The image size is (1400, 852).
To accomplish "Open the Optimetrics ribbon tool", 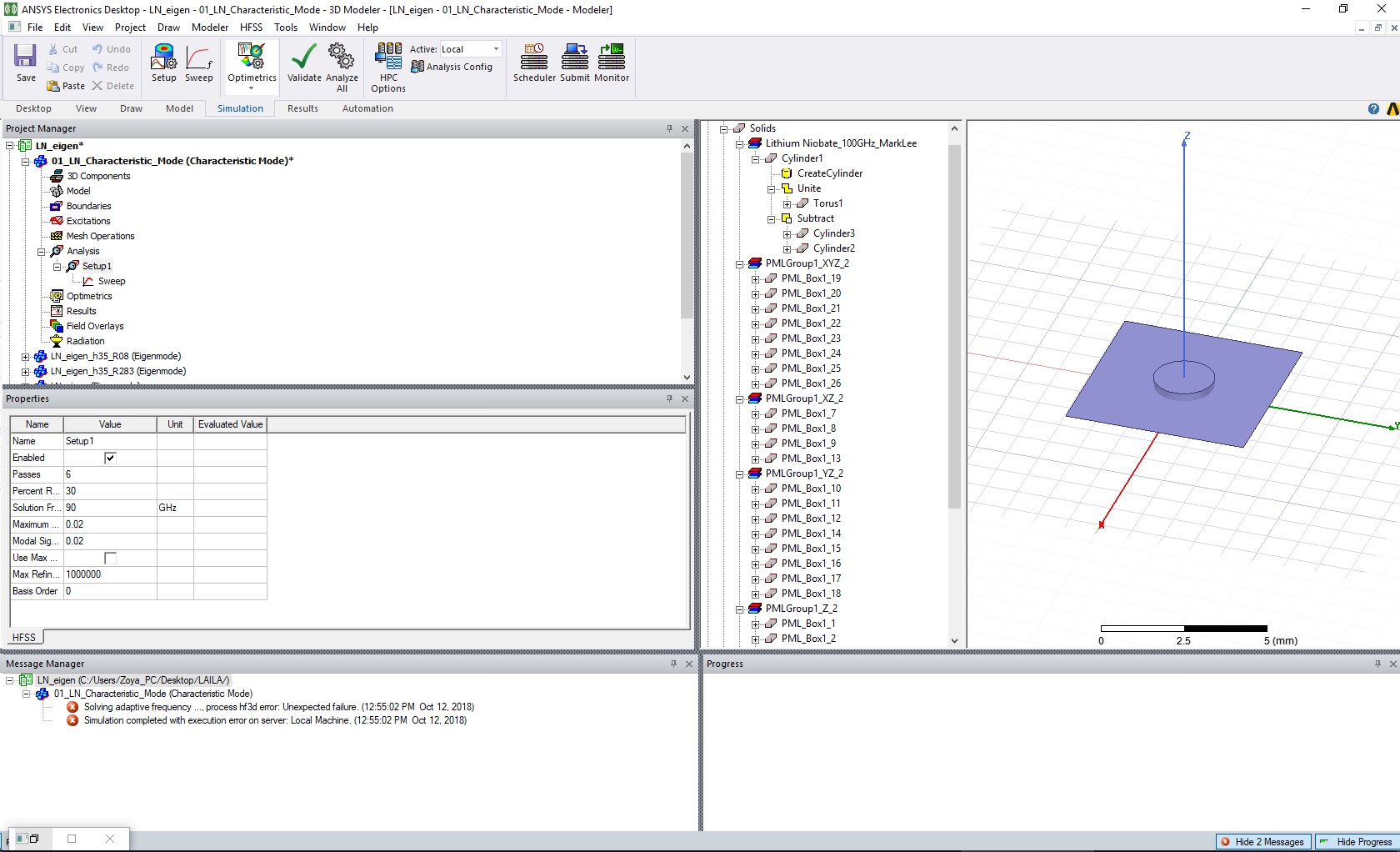I will coord(252,63).
